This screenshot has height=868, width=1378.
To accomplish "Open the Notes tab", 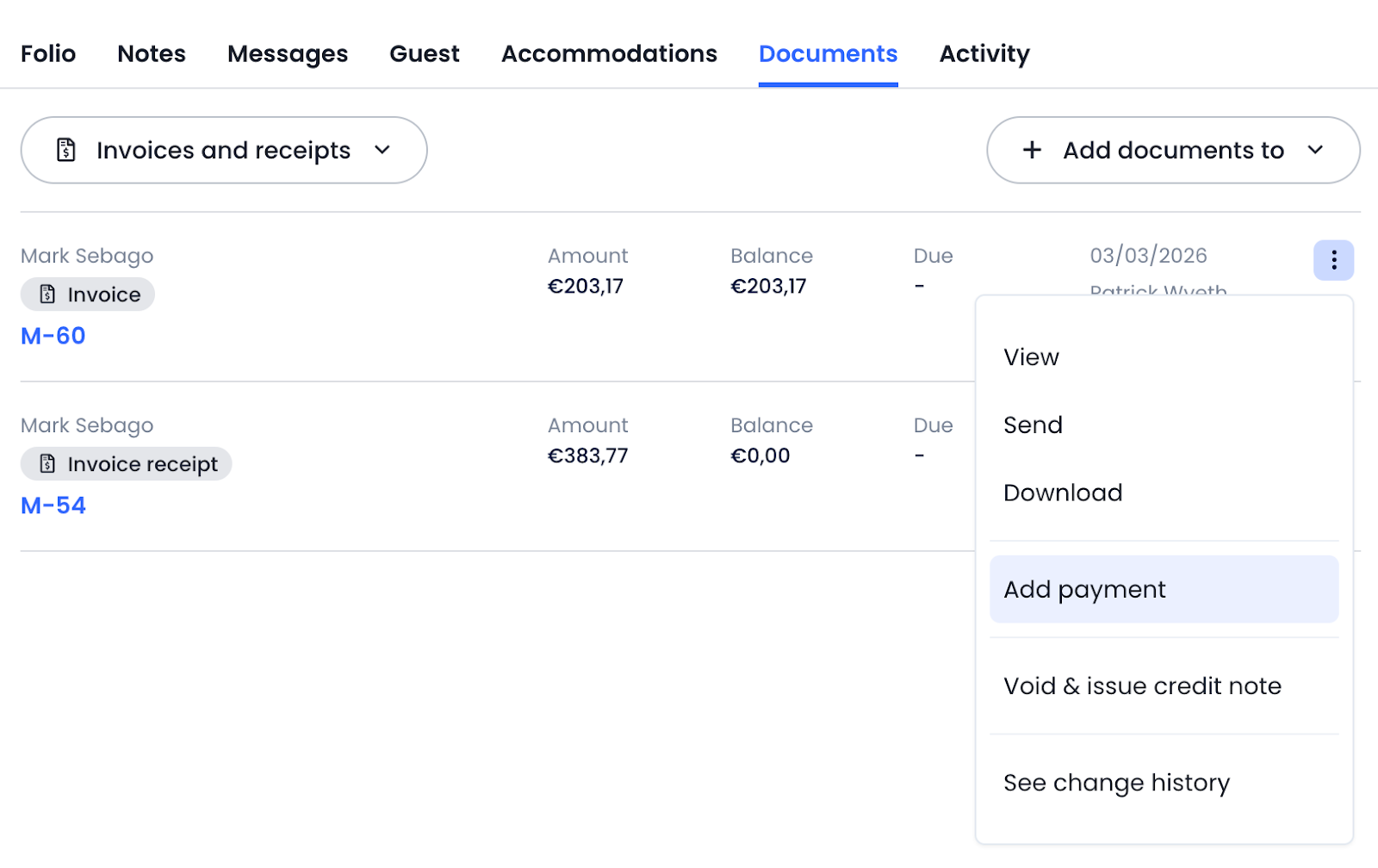I will [152, 53].
